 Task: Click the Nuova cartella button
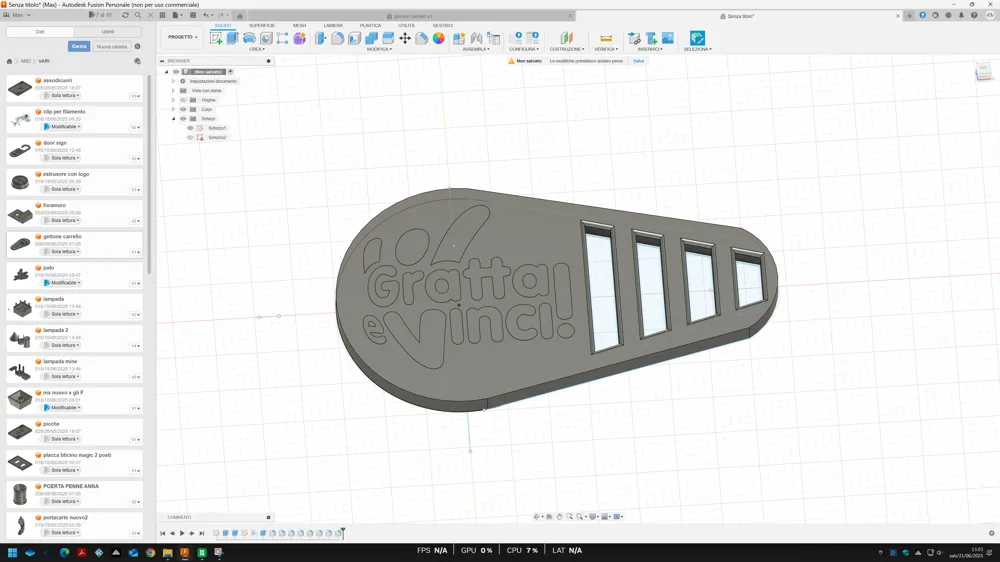[112, 47]
